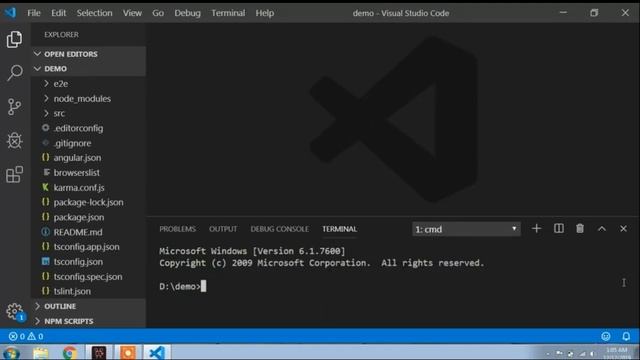Open the feedback smiley icon

click(606, 336)
